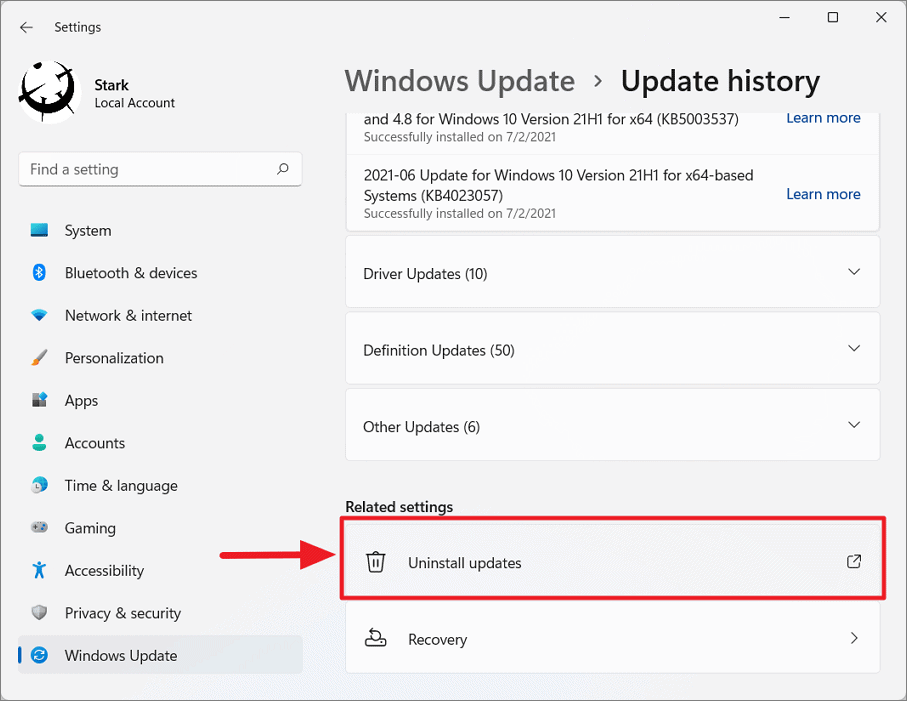The width and height of the screenshot is (907, 701).
Task: Open Time & language settings
Action: pyautogui.click(x=160, y=485)
